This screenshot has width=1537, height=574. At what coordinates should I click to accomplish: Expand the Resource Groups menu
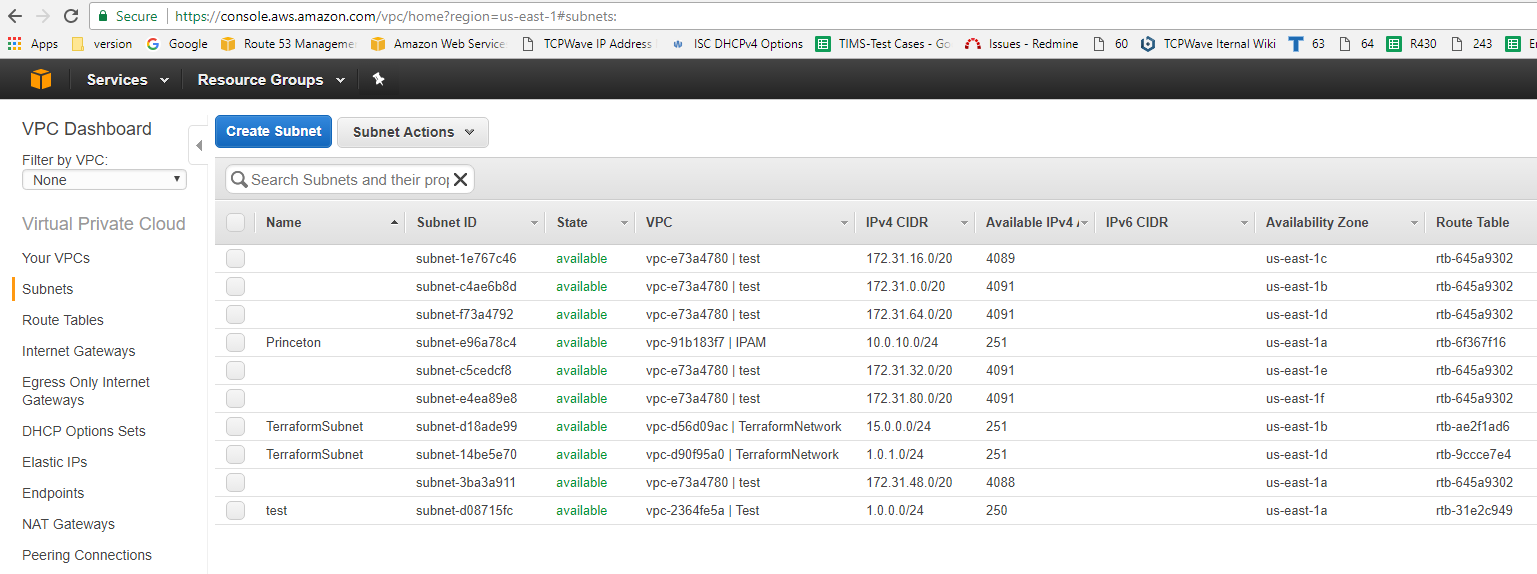(271, 79)
